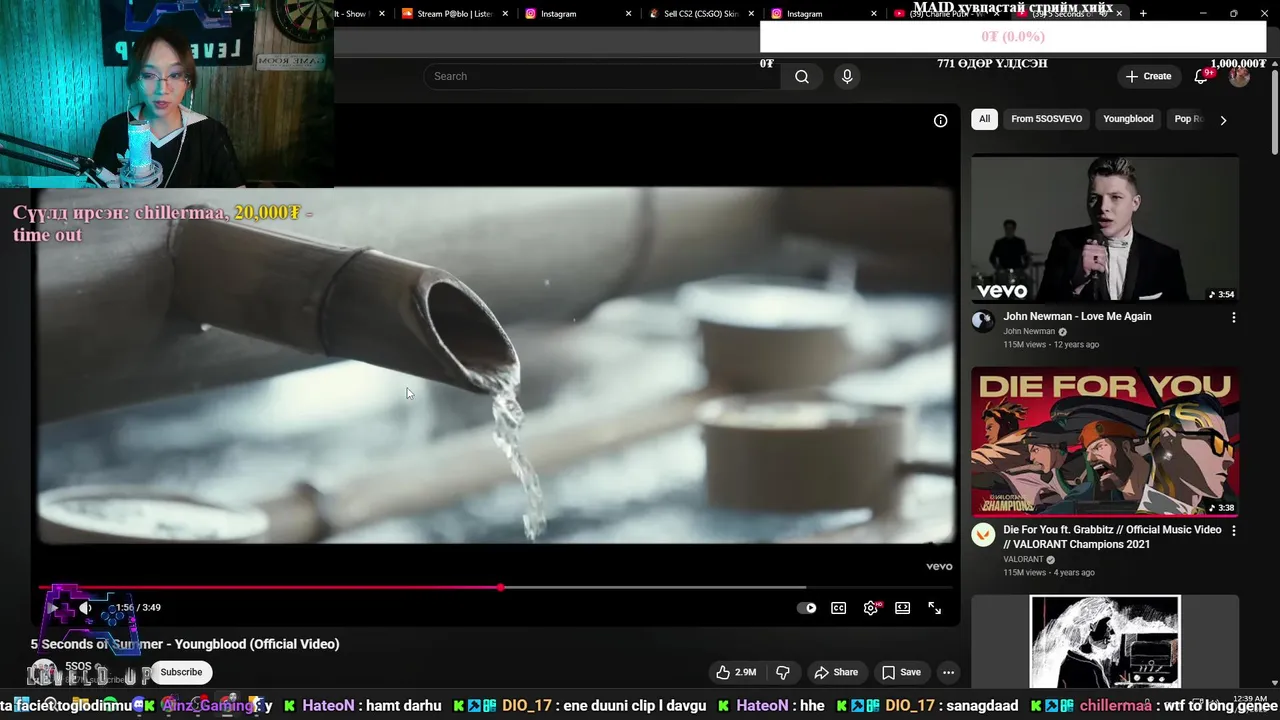This screenshot has width=1280, height=720.
Task: Select the Youngblood filter chip
Action: [x=1128, y=119]
